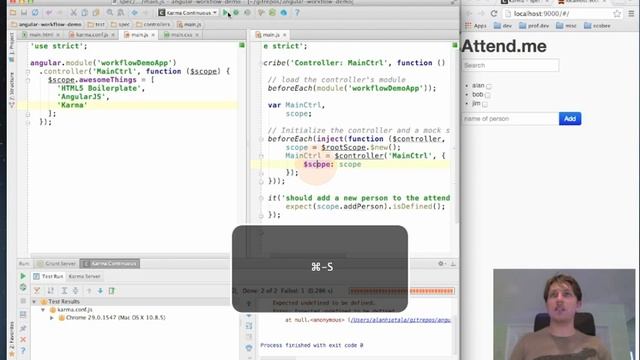Toggle auto-test icon below rerun button

click(23, 287)
